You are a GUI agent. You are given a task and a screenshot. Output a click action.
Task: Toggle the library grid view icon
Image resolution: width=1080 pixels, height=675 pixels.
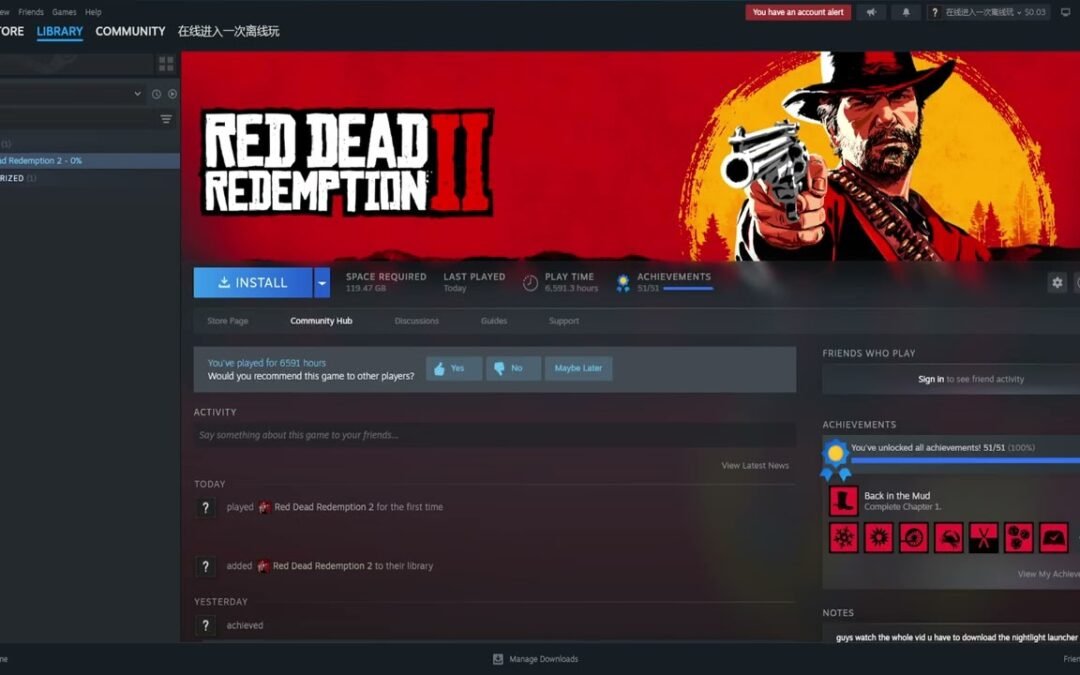(166, 64)
